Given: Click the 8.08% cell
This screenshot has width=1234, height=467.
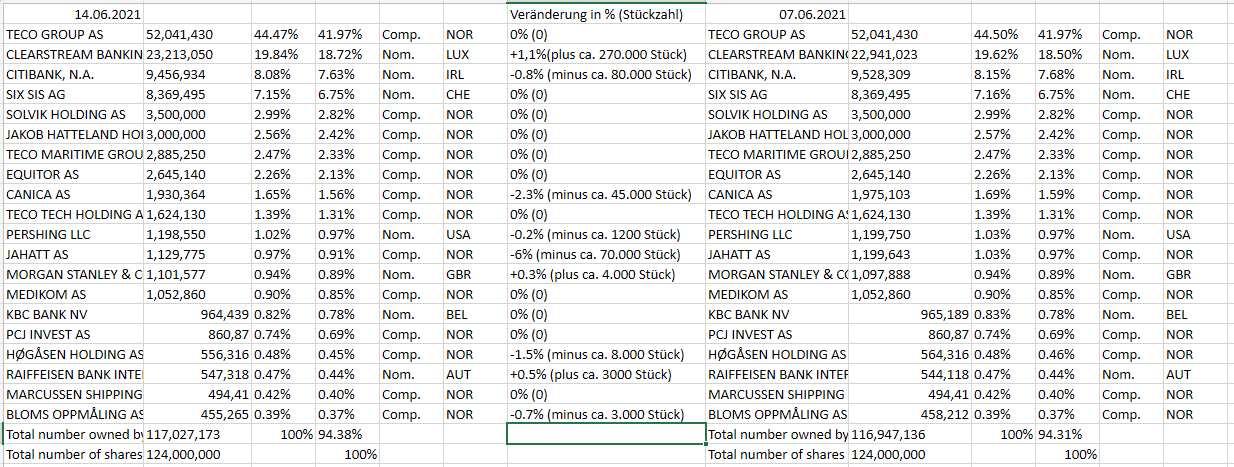Looking at the screenshot, I should [x=283, y=74].
